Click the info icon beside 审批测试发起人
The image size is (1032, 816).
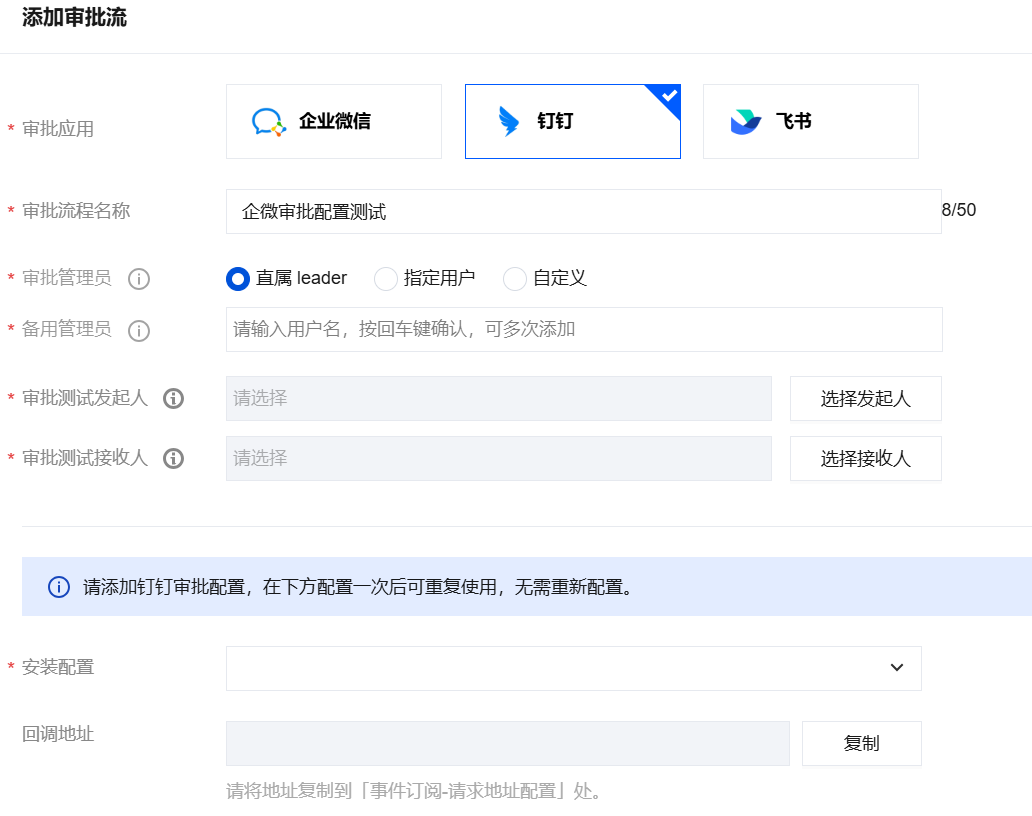[174, 399]
